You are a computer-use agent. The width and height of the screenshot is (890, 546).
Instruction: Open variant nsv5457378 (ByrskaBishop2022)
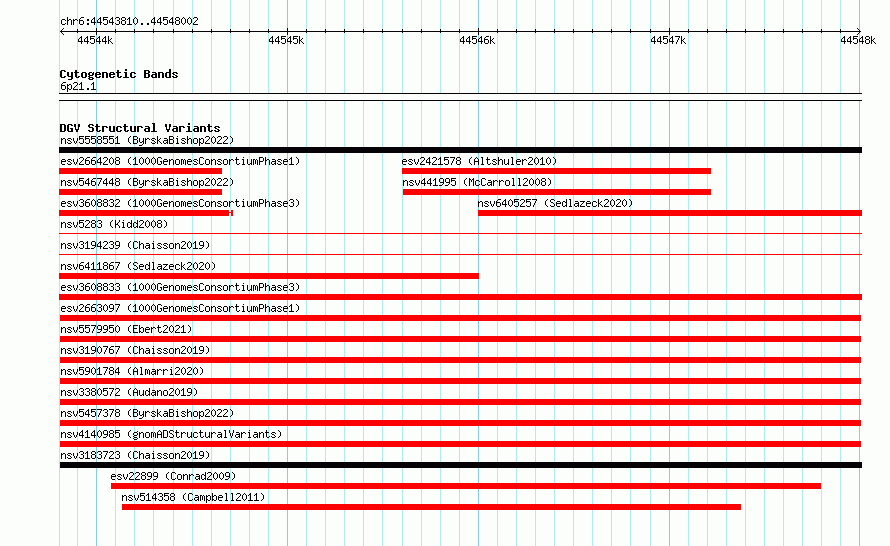[x=147, y=413]
